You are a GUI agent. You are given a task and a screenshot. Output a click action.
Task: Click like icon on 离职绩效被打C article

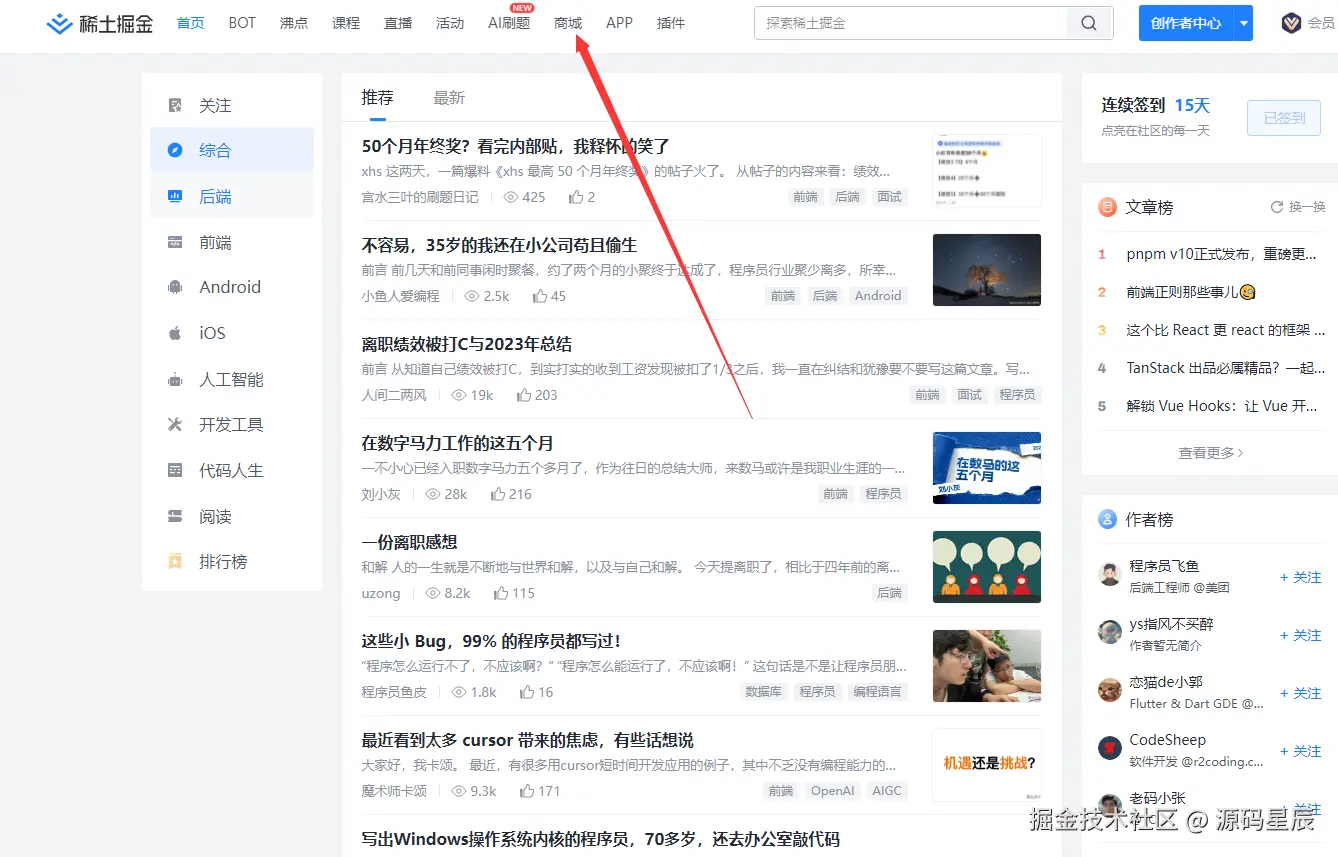click(524, 395)
